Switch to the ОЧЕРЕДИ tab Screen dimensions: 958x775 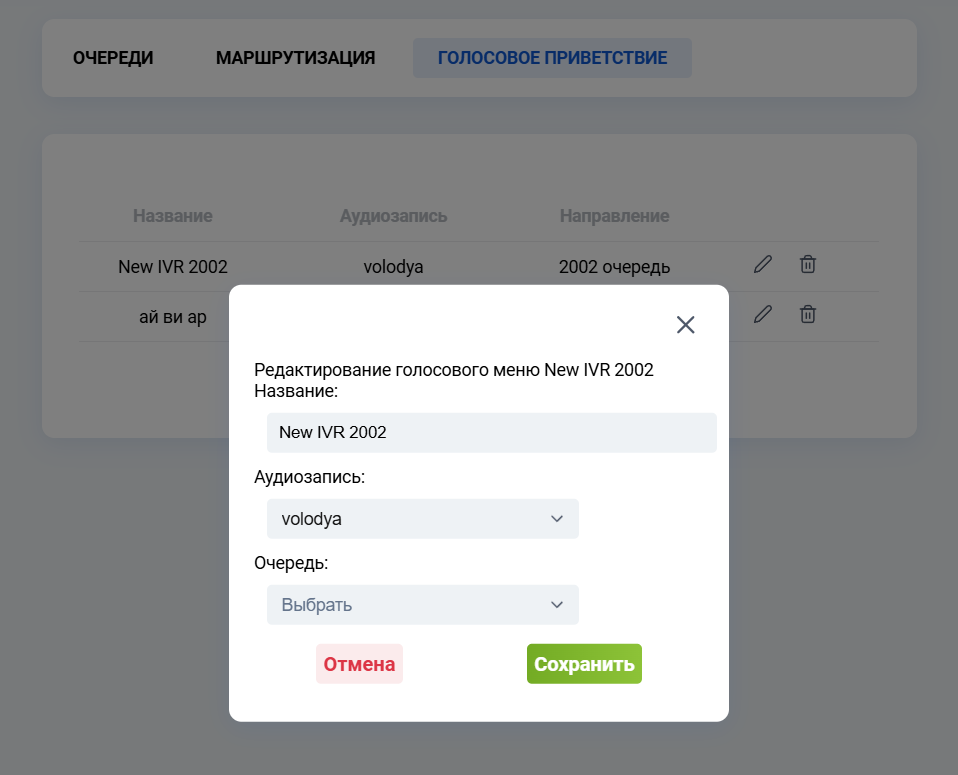pos(113,58)
